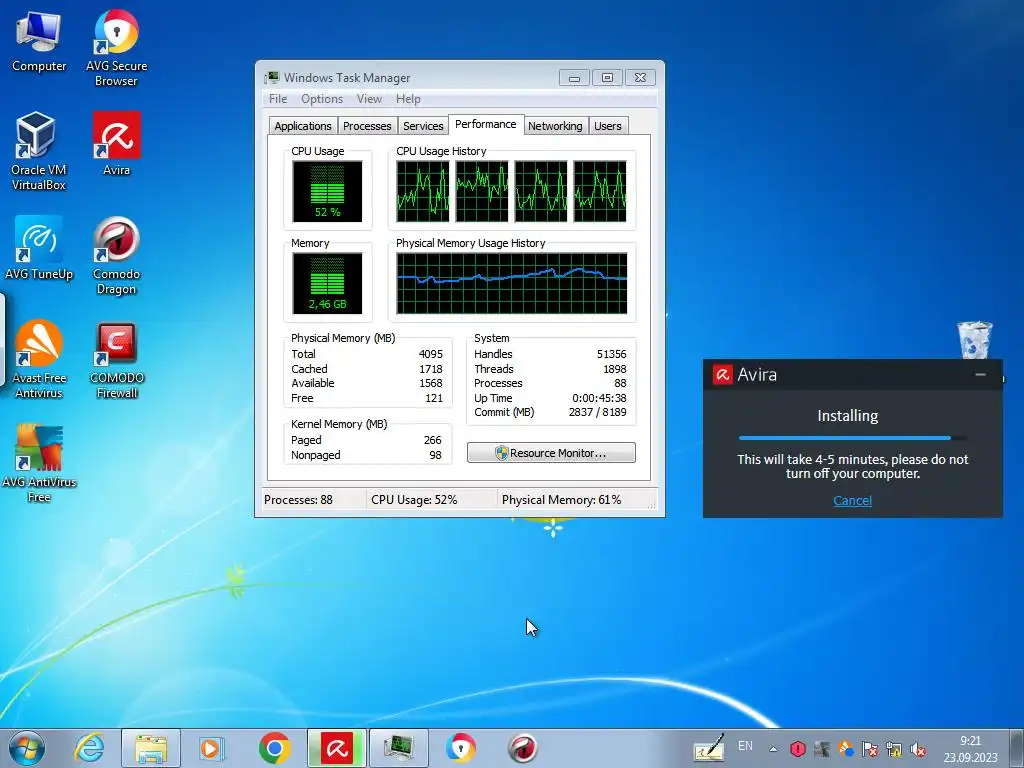1024x768 pixels.
Task: Open Windows Explorer folder in taskbar
Action: pos(151,748)
